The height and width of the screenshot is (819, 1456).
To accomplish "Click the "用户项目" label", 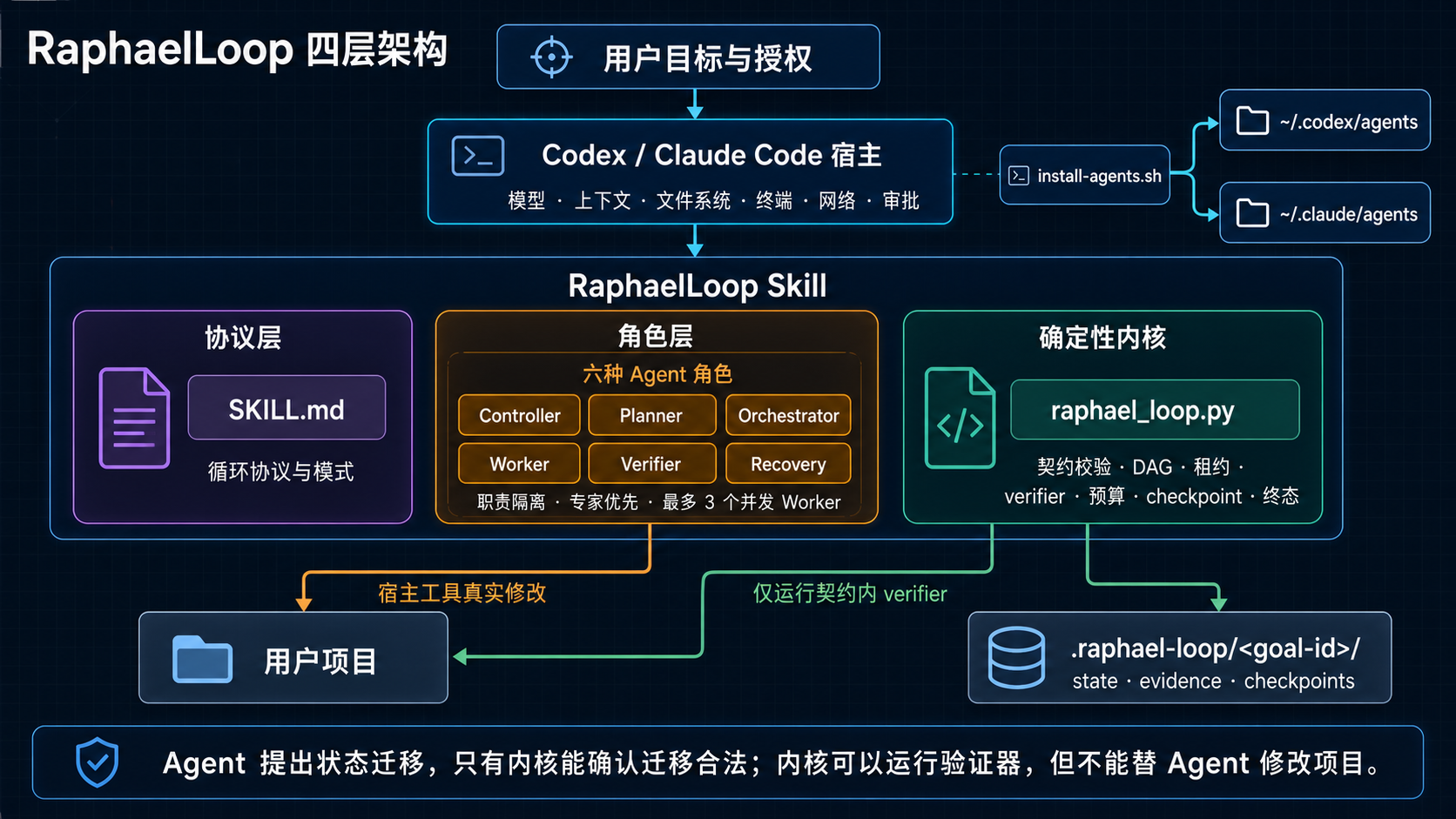I will click(320, 661).
